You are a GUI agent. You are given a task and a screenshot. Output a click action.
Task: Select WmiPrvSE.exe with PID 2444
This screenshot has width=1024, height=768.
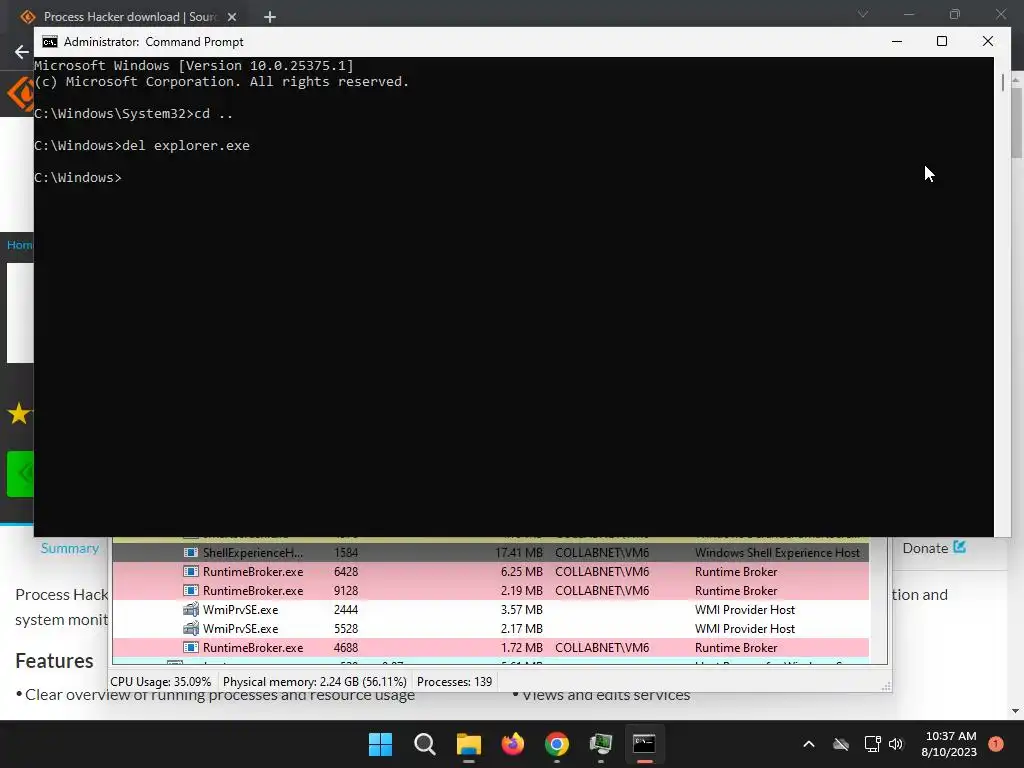tap(490, 609)
